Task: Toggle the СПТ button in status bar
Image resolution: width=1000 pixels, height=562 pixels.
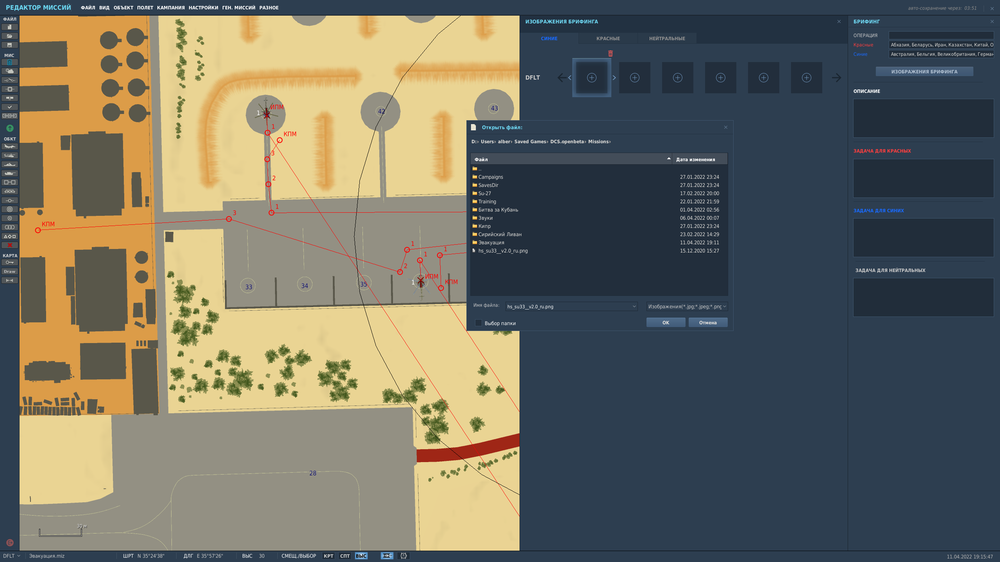Action: click(x=345, y=556)
